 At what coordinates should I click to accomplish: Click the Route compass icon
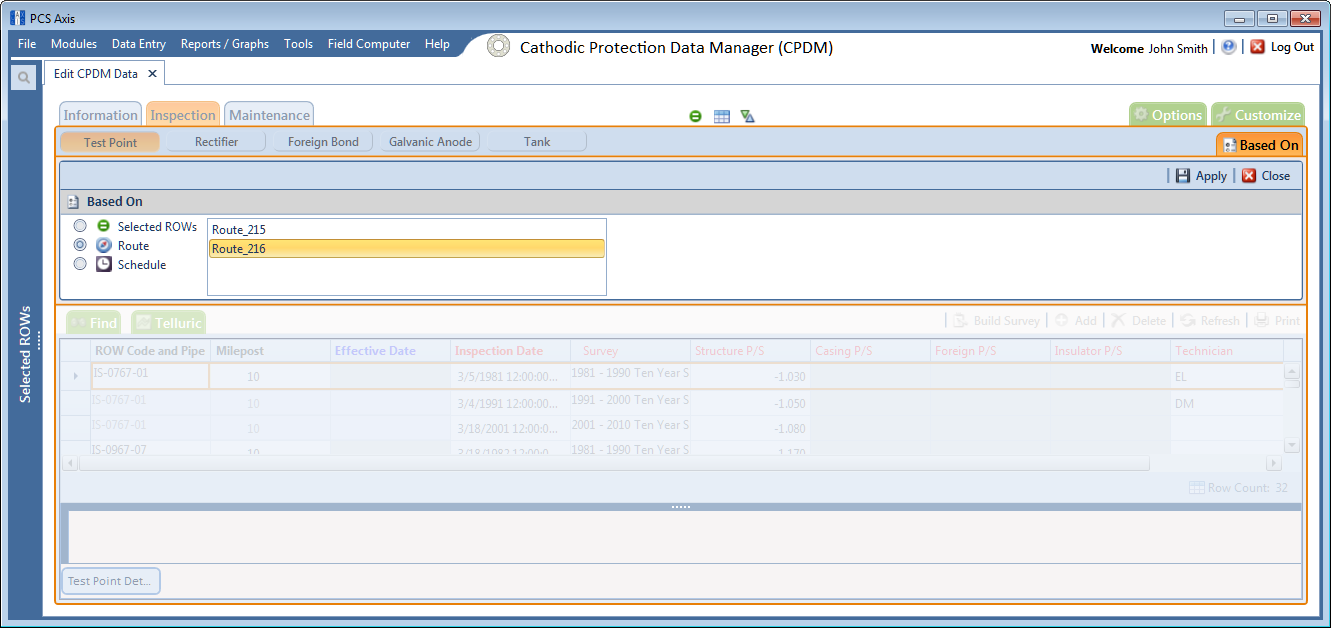coord(104,245)
